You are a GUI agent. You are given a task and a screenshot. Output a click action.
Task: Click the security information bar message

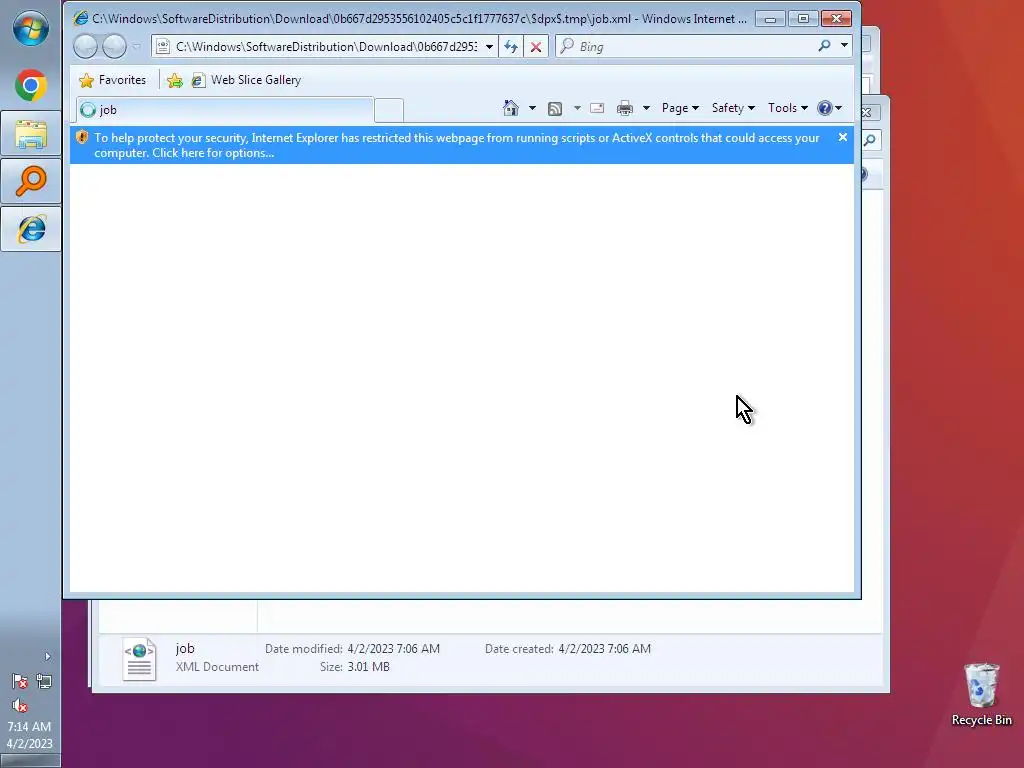(456, 145)
